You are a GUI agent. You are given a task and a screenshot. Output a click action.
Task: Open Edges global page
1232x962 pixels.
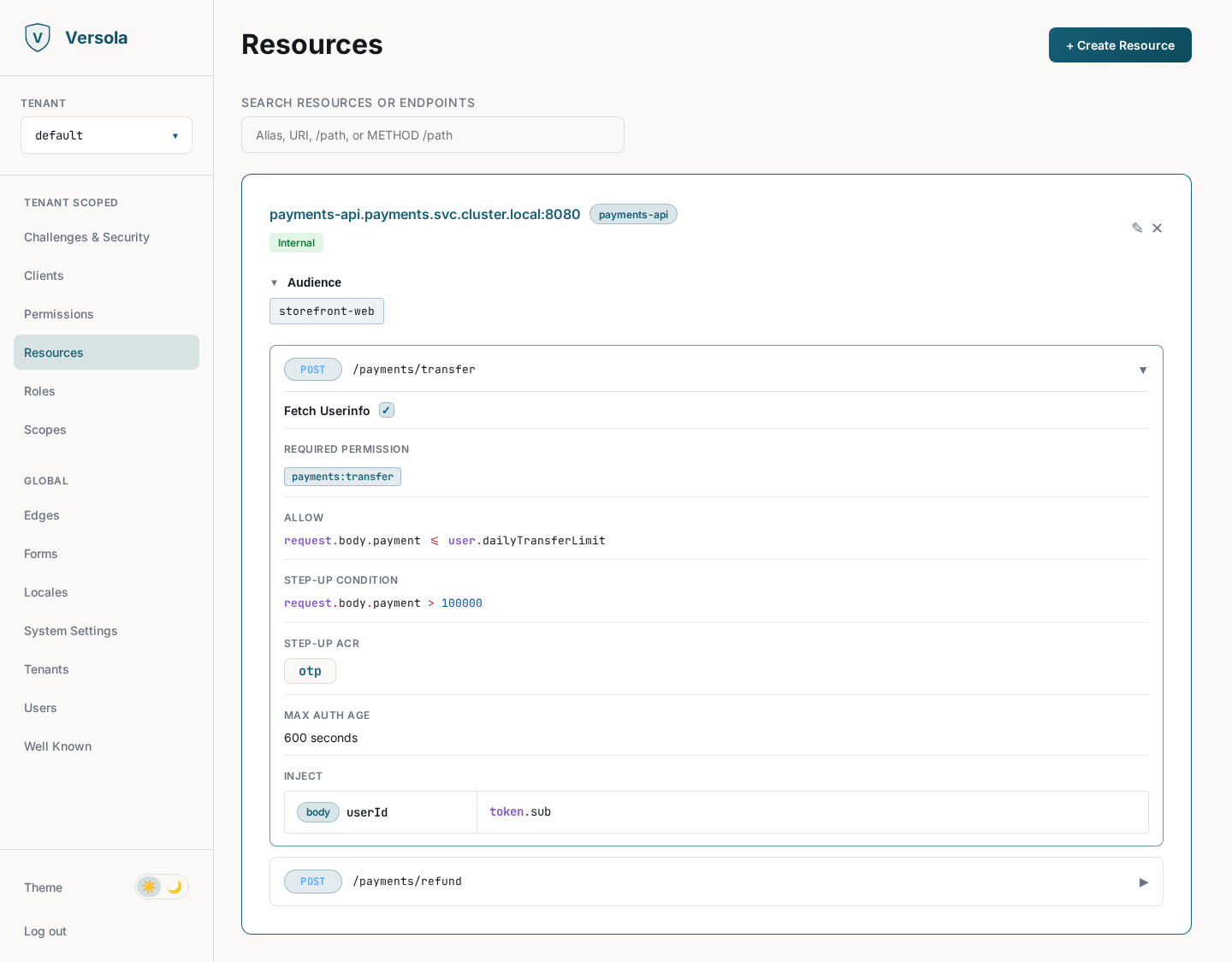click(x=106, y=515)
